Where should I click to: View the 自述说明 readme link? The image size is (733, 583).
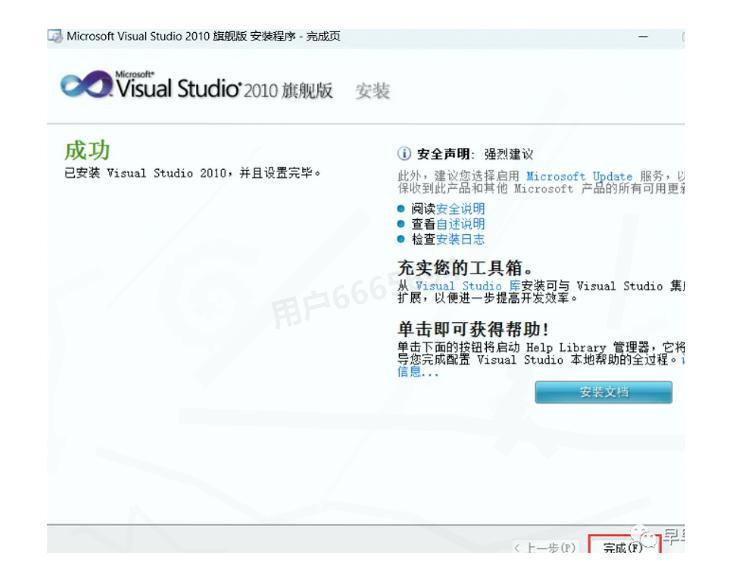[x=460, y=224]
